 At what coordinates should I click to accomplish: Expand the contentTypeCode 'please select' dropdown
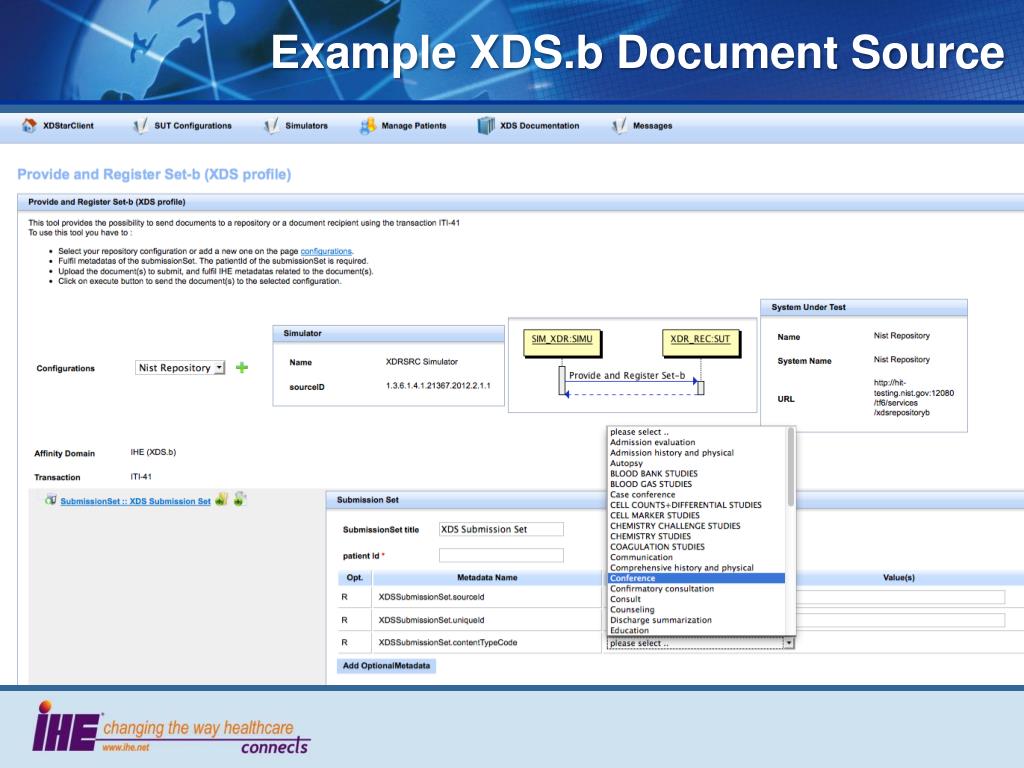coord(700,643)
